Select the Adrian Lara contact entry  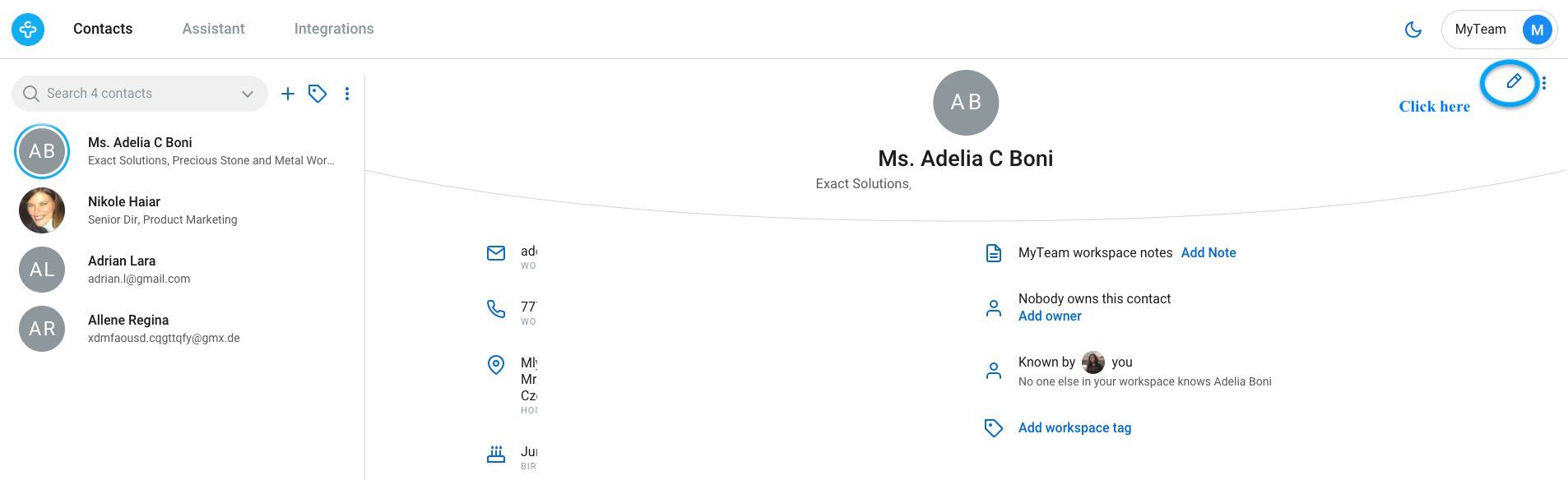[183, 270]
